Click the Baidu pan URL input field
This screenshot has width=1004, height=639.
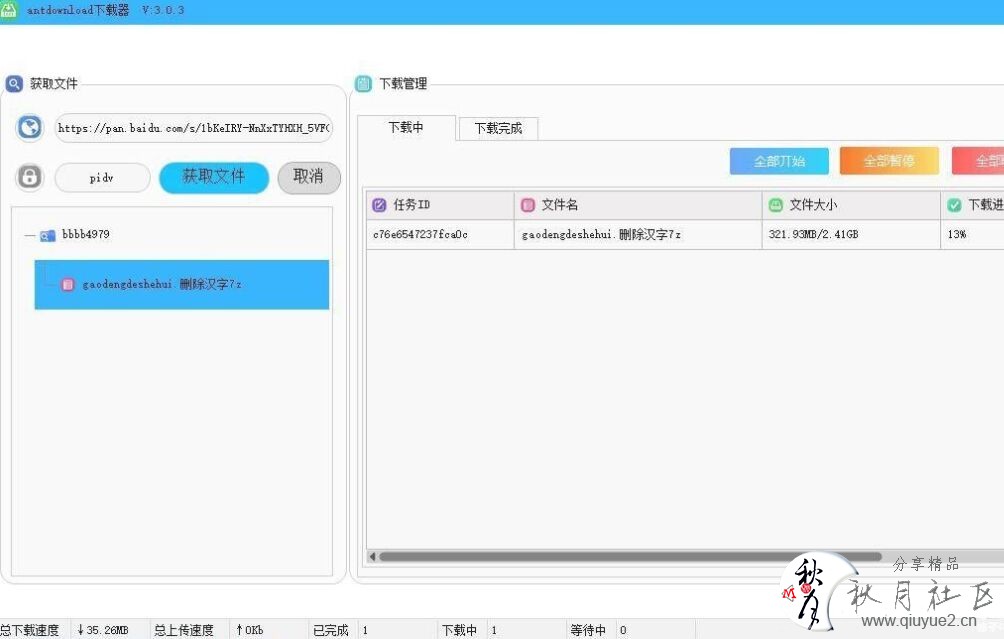tap(193, 128)
